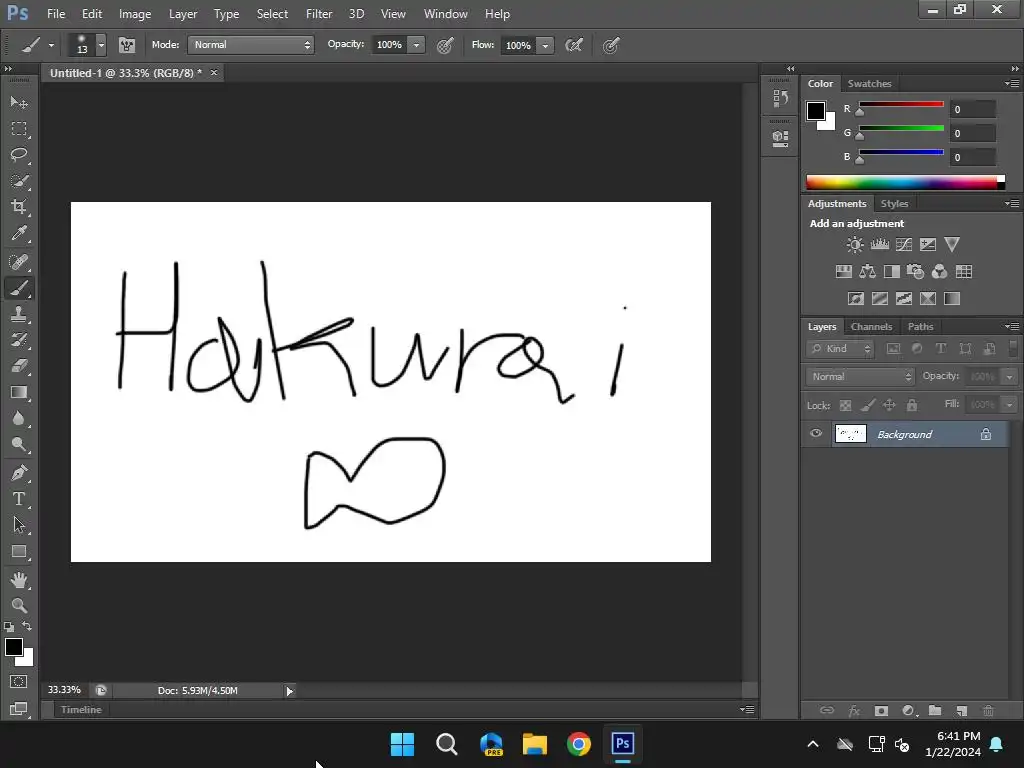
Task: Select the Zoom tool in toolbox
Action: pos(19,605)
